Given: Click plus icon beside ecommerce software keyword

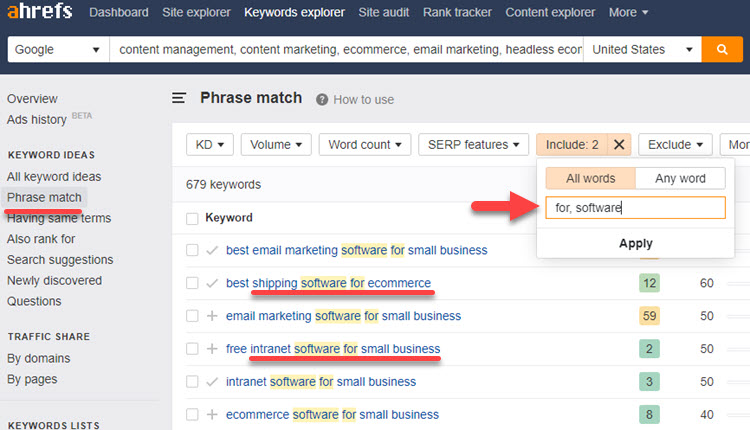Looking at the screenshot, I should (212, 414).
